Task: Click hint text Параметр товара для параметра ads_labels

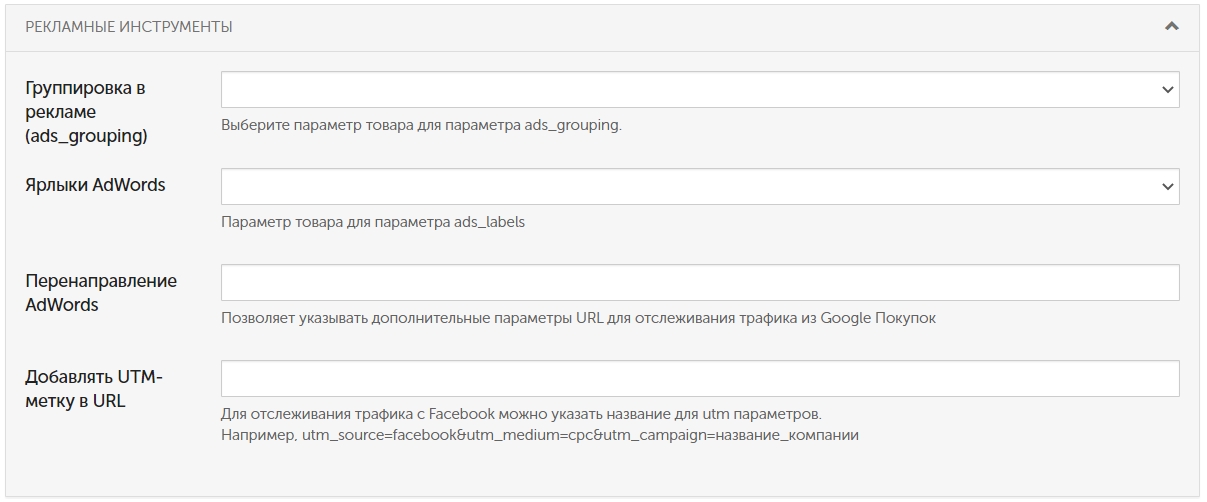Action: [x=373, y=222]
